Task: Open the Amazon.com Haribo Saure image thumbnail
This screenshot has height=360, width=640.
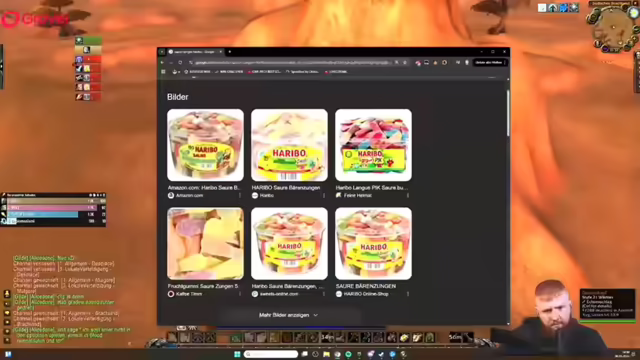Action: point(205,145)
